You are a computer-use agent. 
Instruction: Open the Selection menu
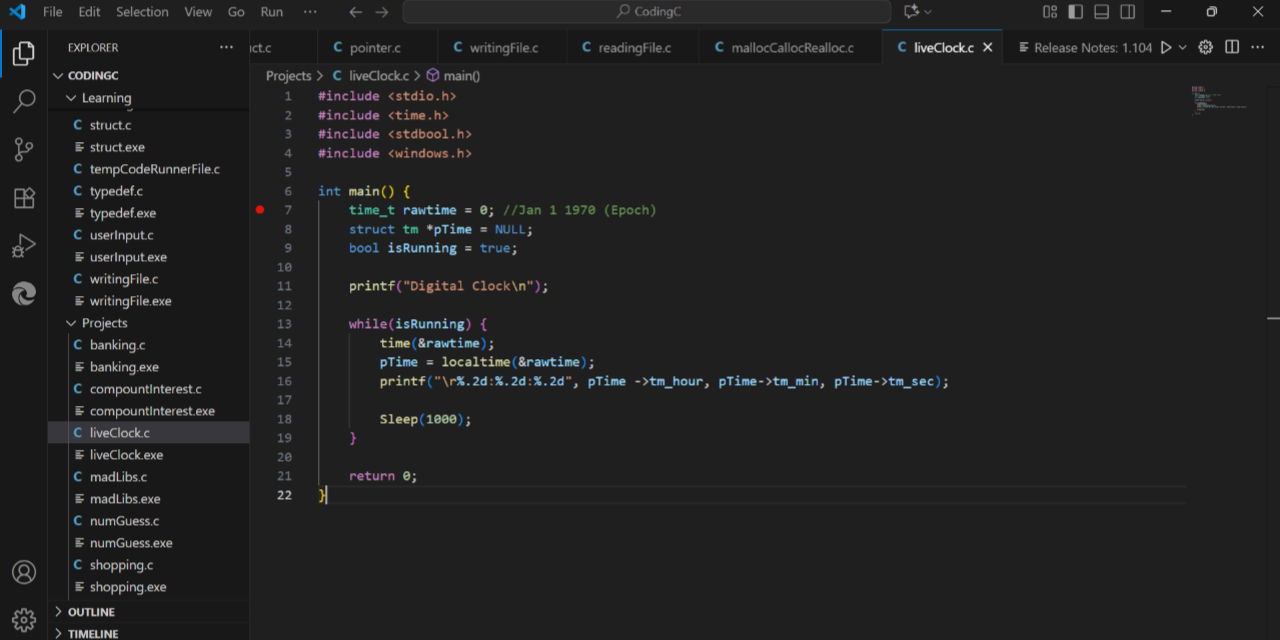[x=142, y=12]
